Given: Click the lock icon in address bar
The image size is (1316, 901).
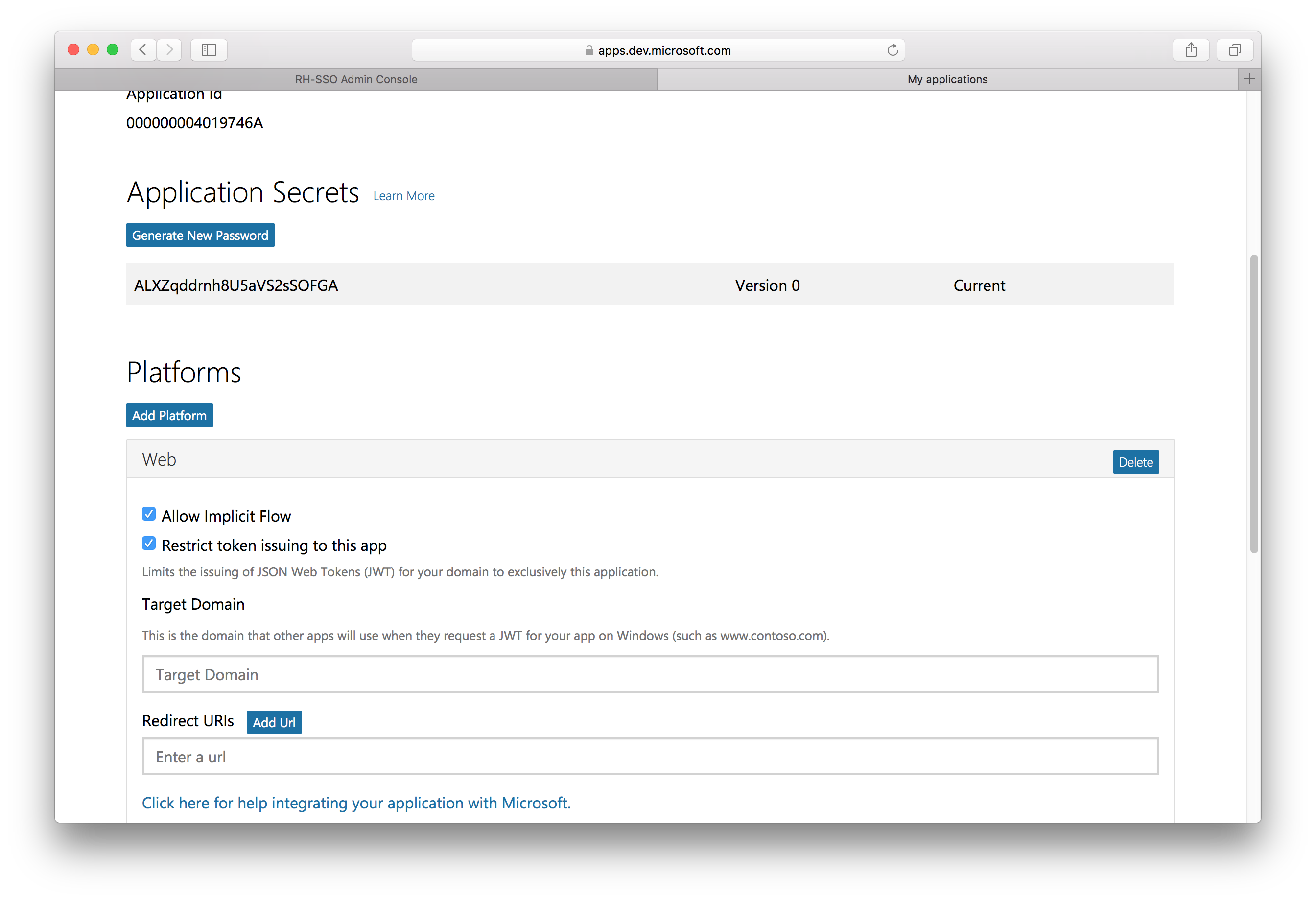Looking at the screenshot, I should 589,50.
